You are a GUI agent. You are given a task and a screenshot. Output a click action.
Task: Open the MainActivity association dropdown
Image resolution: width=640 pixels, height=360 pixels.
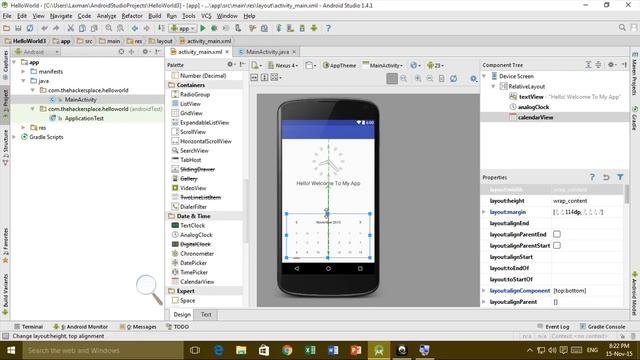tap(382, 65)
